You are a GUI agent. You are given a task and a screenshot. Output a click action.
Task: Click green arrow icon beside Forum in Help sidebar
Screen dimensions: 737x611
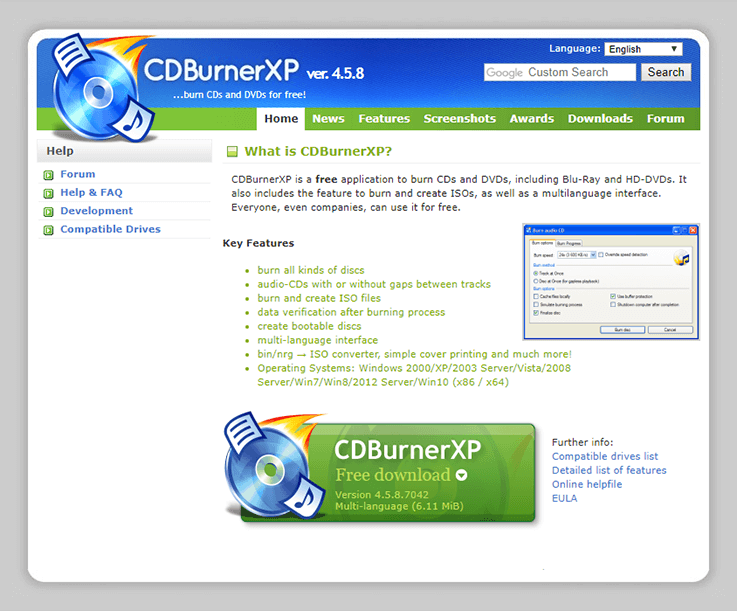[48, 175]
